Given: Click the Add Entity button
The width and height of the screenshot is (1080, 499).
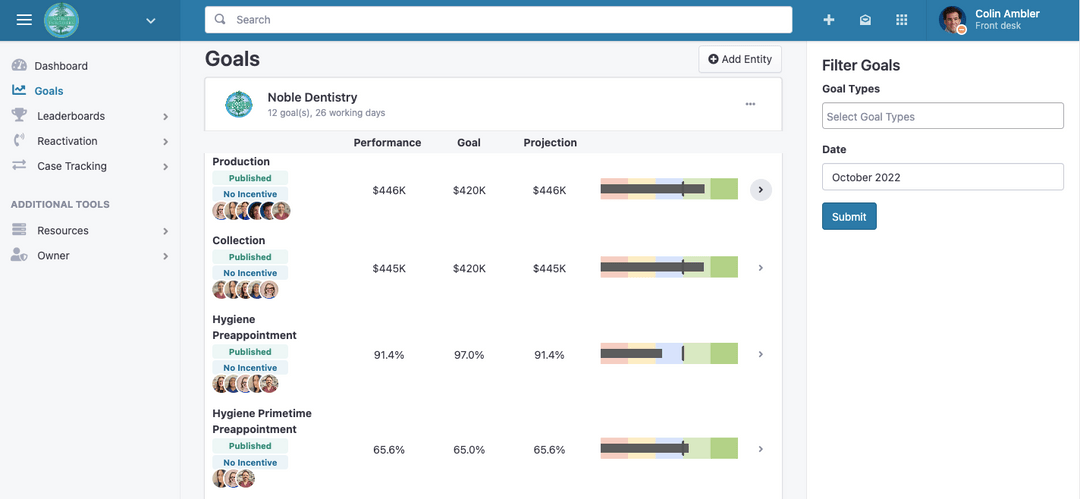Looking at the screenshot, I should pos(740,59).
